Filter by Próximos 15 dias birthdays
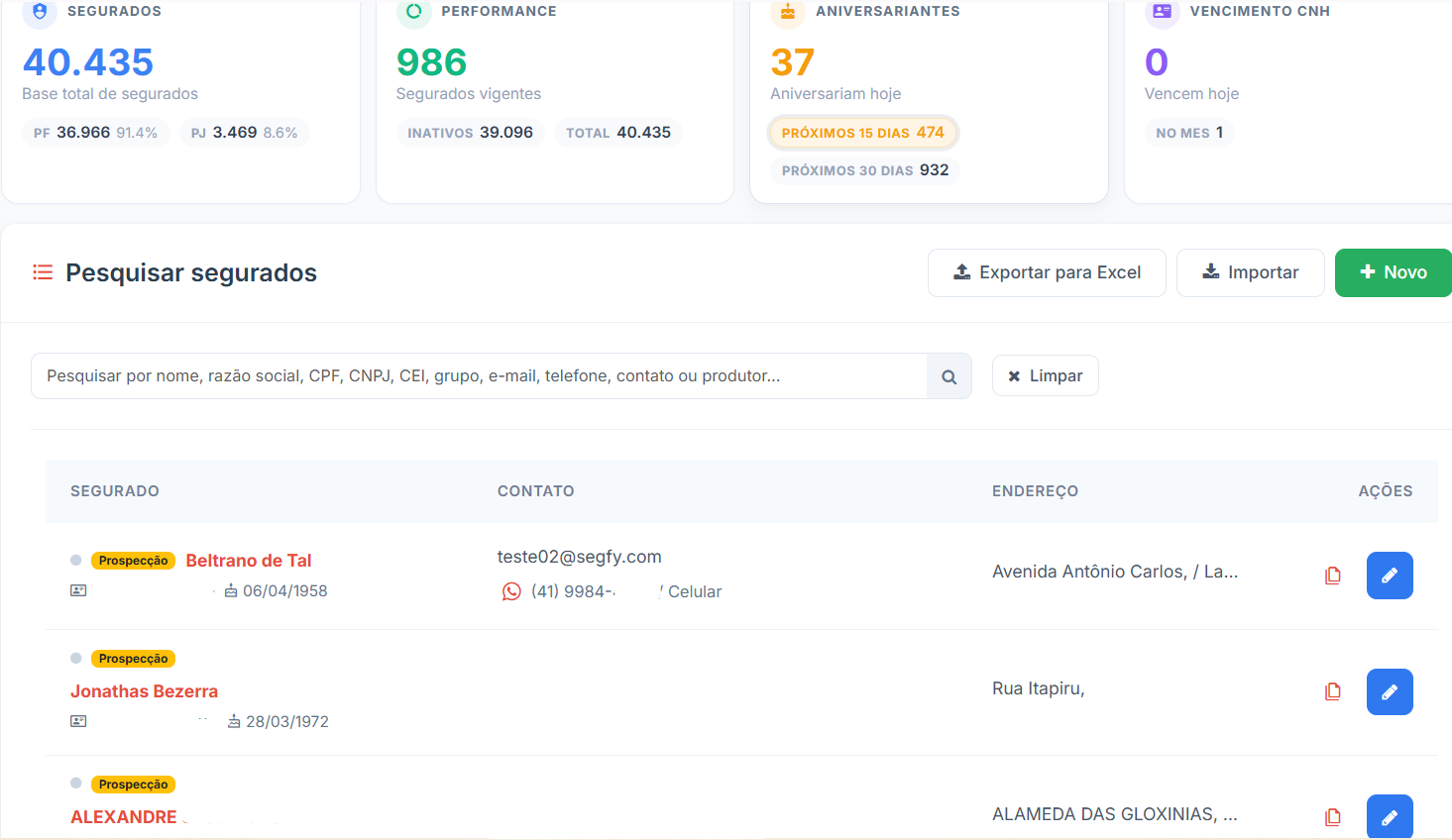The width and height of the screenshot is (1452, 840). (x=862, y=133)
